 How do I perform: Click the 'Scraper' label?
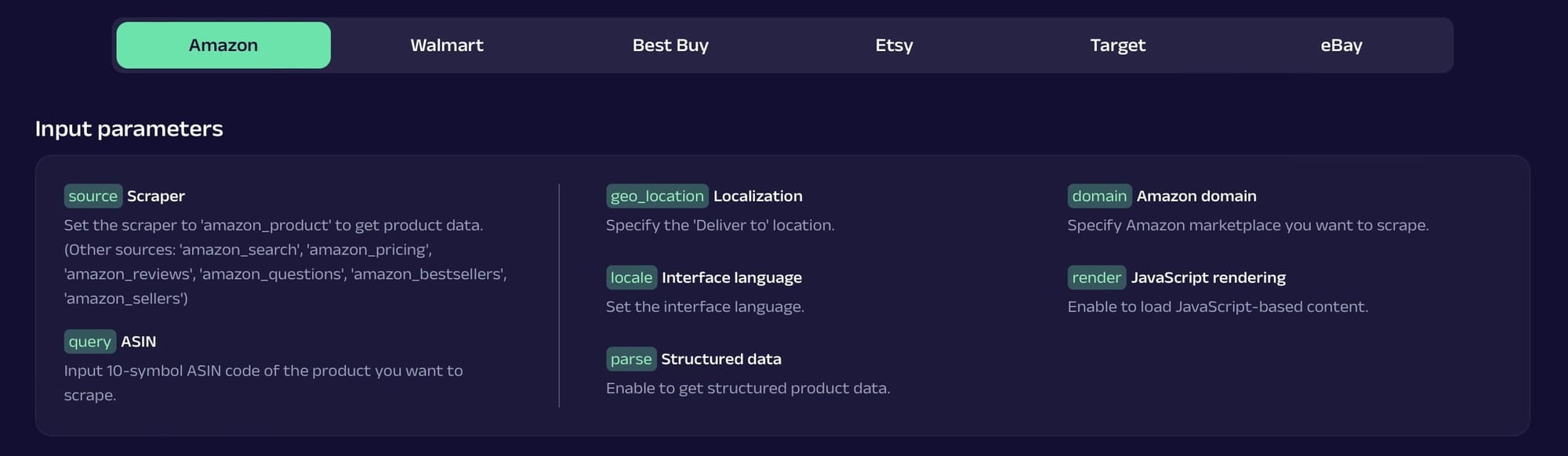[x=156, y=196]
